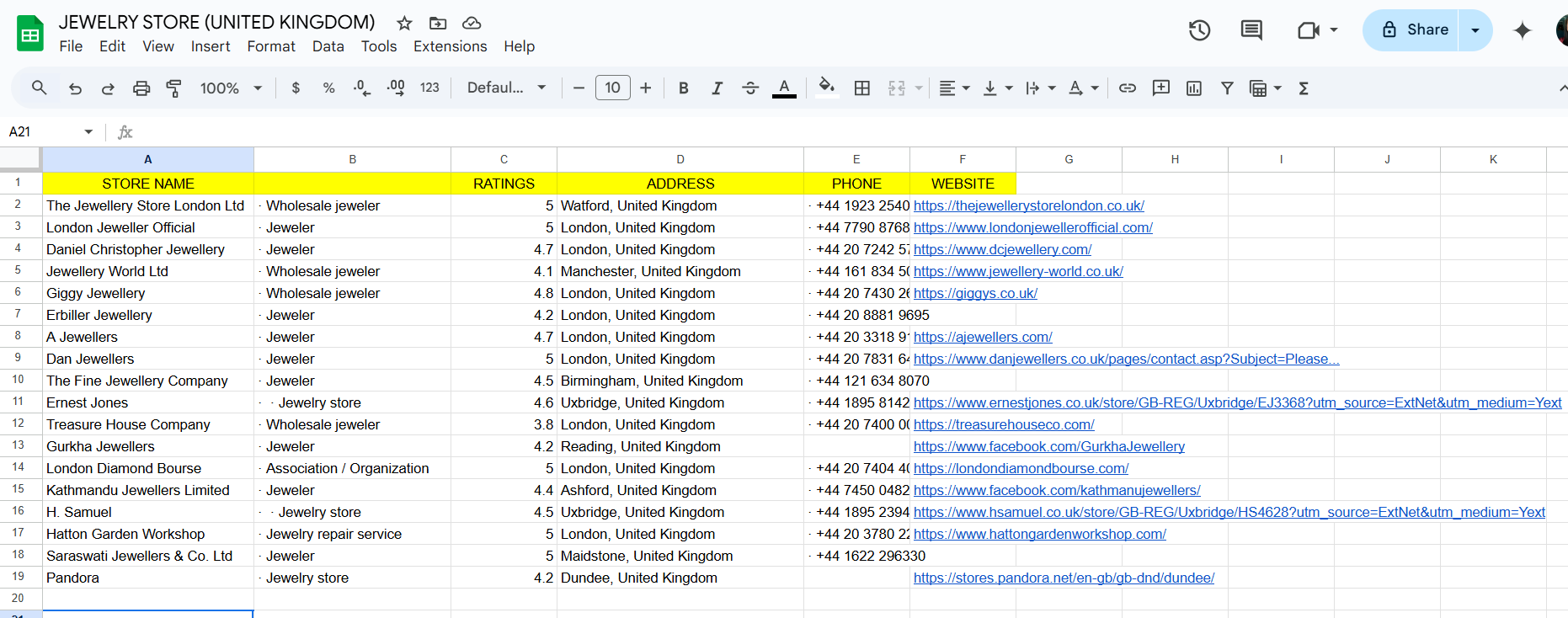Screen dimensions: 1568x618
Task: Apply bold formatting
Action: click(x=684, y=88)
